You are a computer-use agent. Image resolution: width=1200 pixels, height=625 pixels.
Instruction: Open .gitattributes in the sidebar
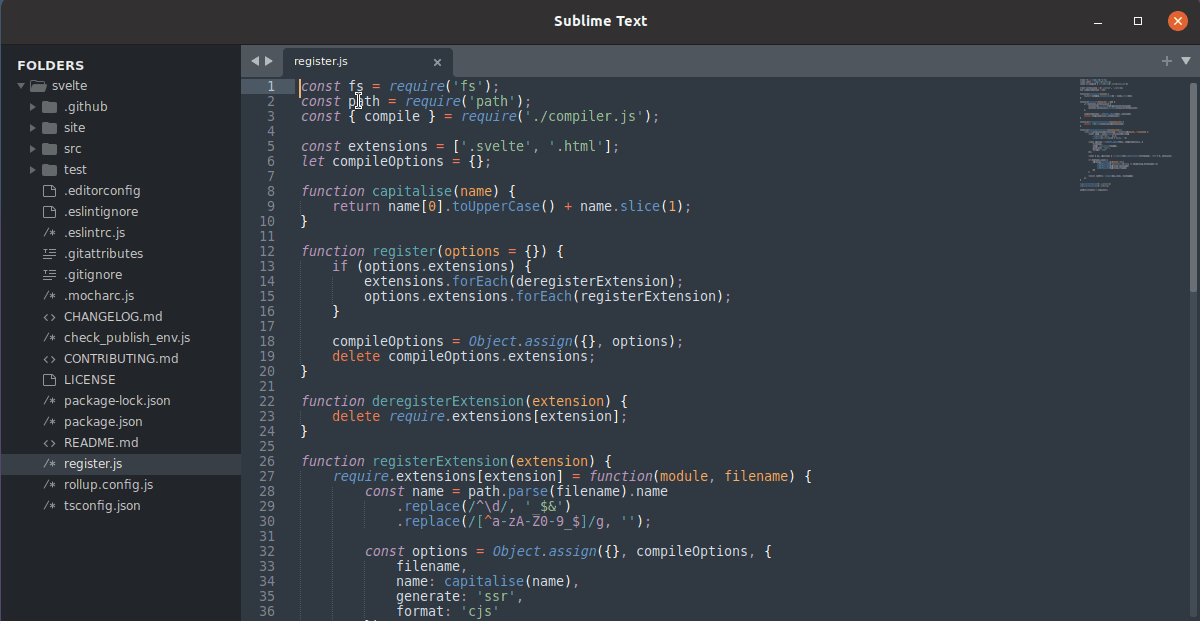pos(103,254)
